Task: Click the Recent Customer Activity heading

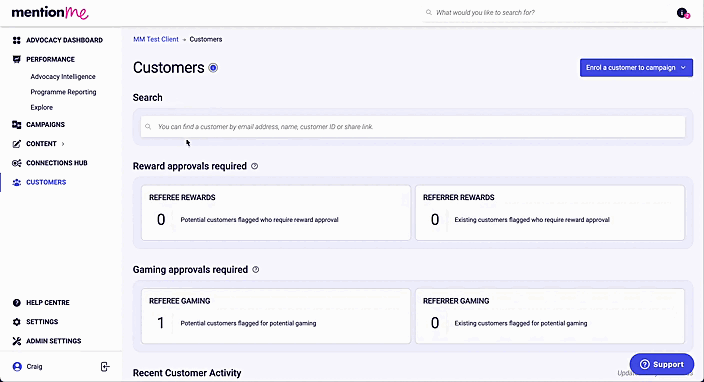Action: 187,373
